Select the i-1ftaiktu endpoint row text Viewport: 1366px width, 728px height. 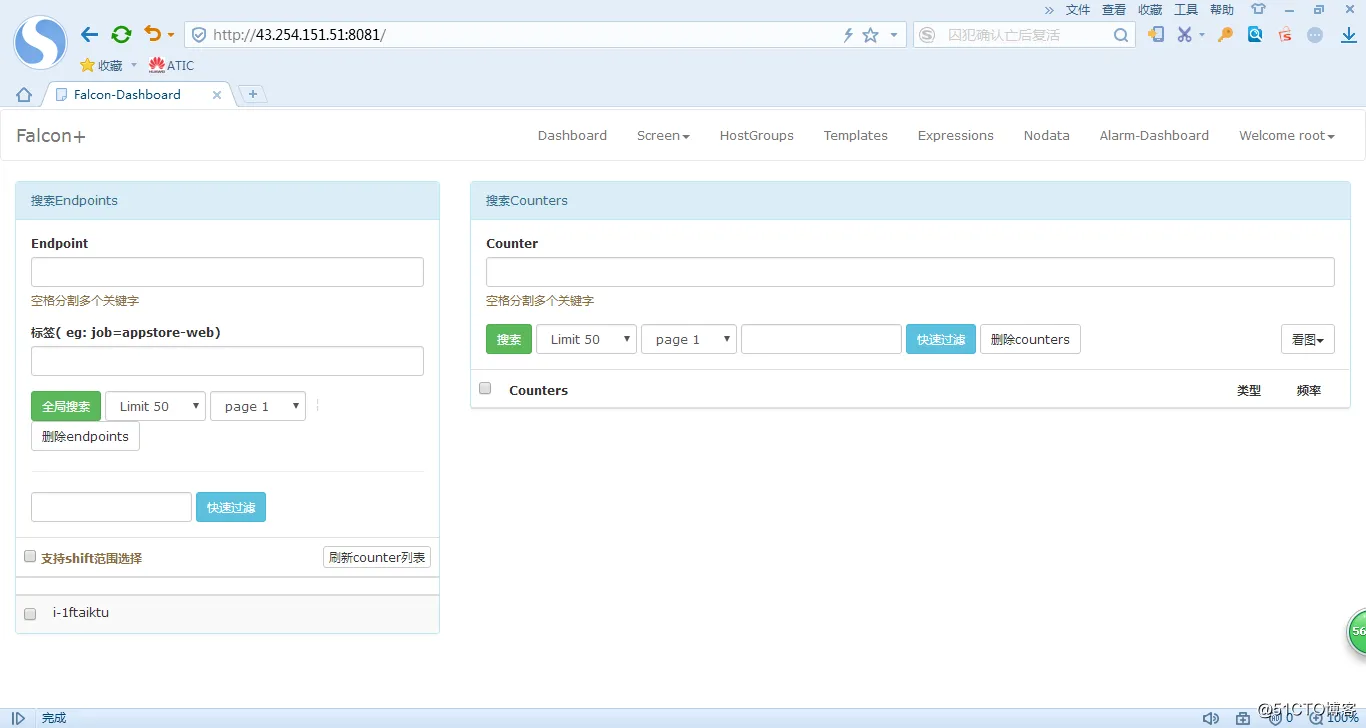point(81,612)
